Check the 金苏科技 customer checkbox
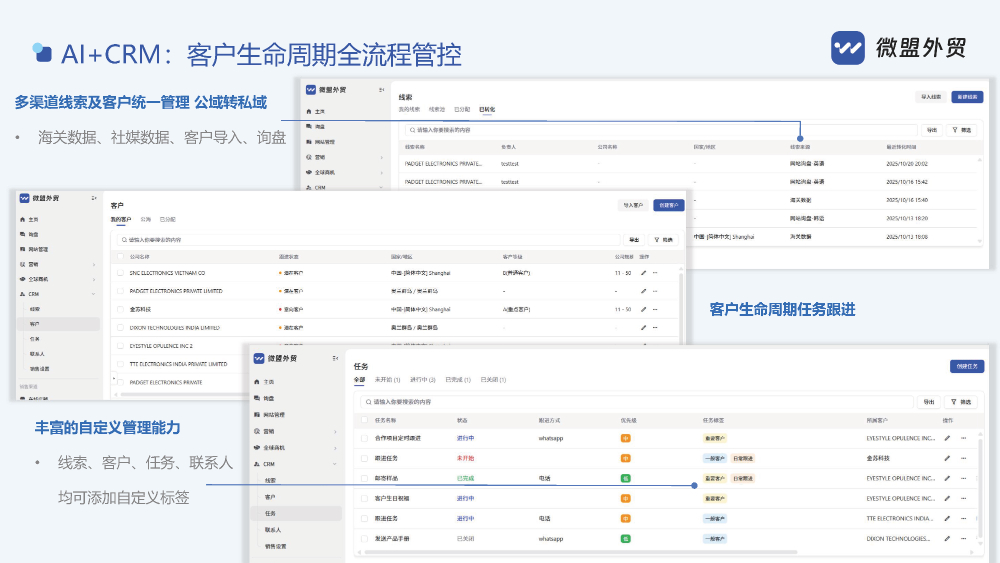The height and width of the screenshot is (563, 1000). [120, 309]
